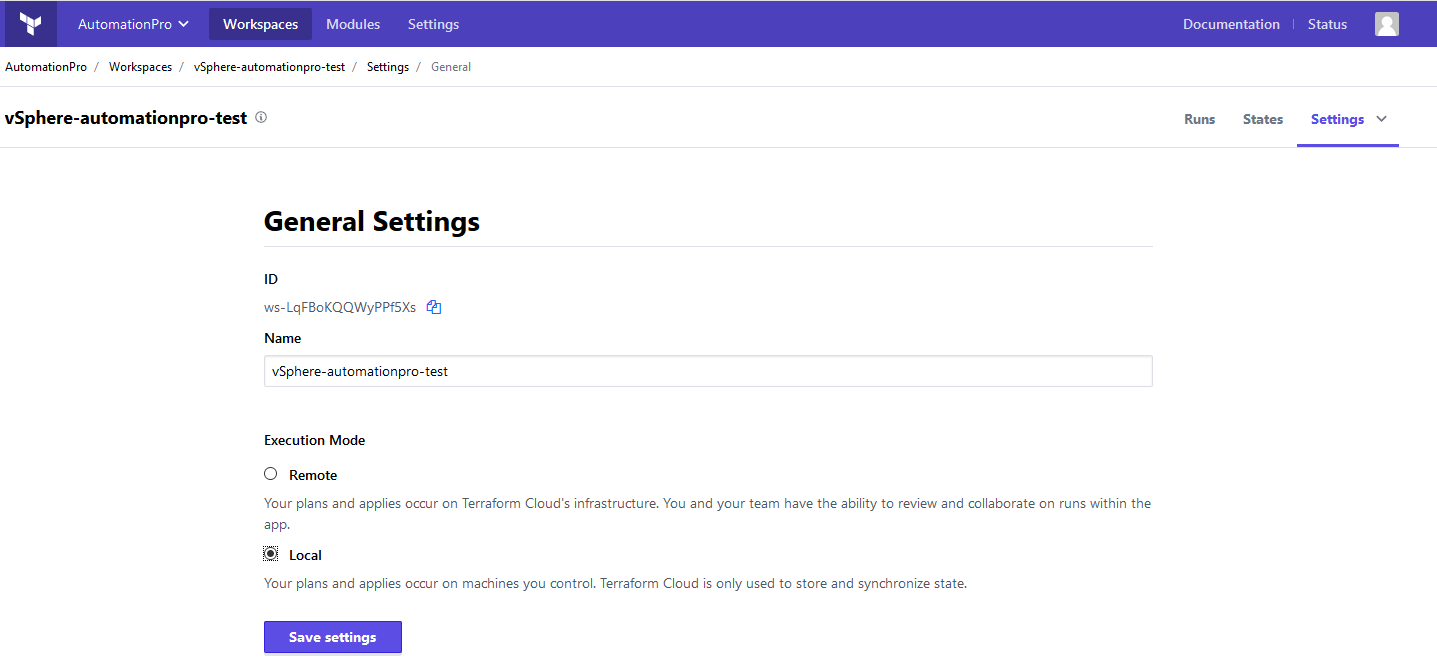Click the Save settings button

tap(333, 637)
